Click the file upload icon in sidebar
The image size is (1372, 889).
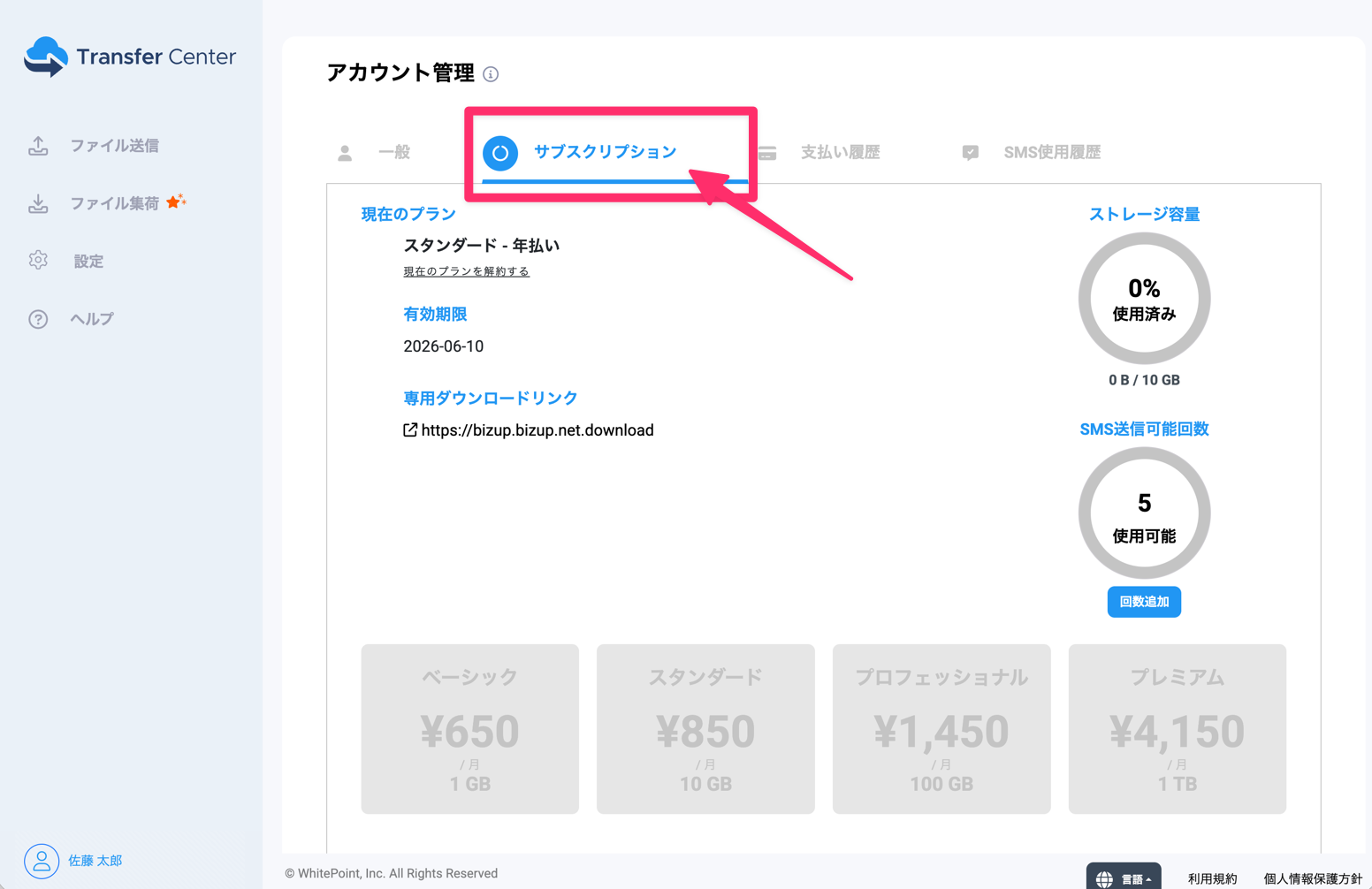tap(38, 146)
